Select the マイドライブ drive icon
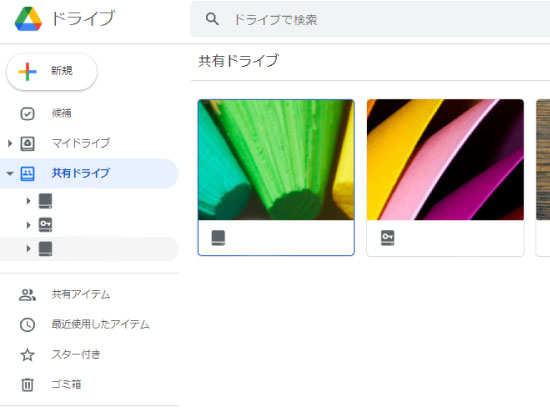 [x=27, y=143]
